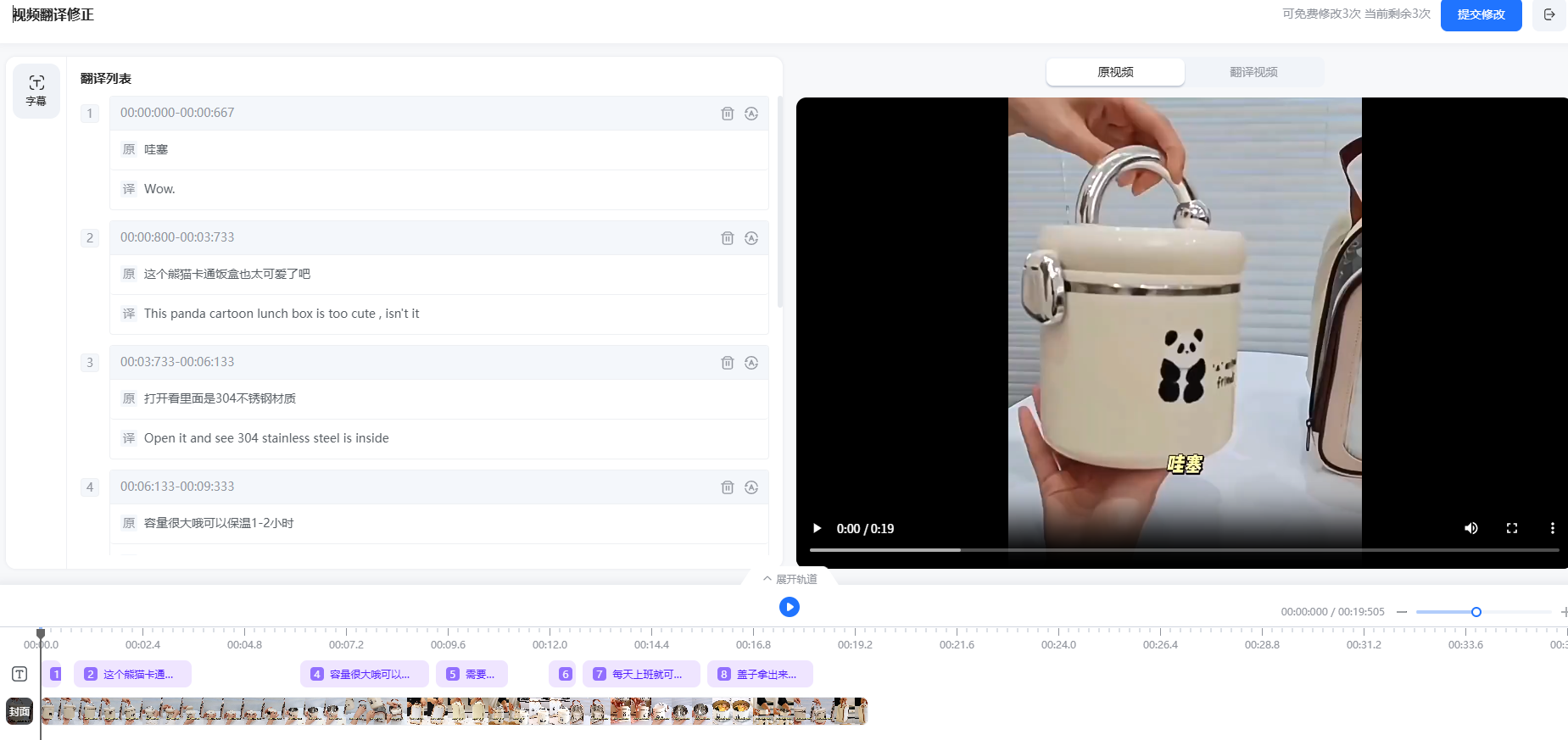Switch to the 翻译视频 tab
Image resolution: width=1568 pixels, height=740 pixels.
pos(1253,72)
